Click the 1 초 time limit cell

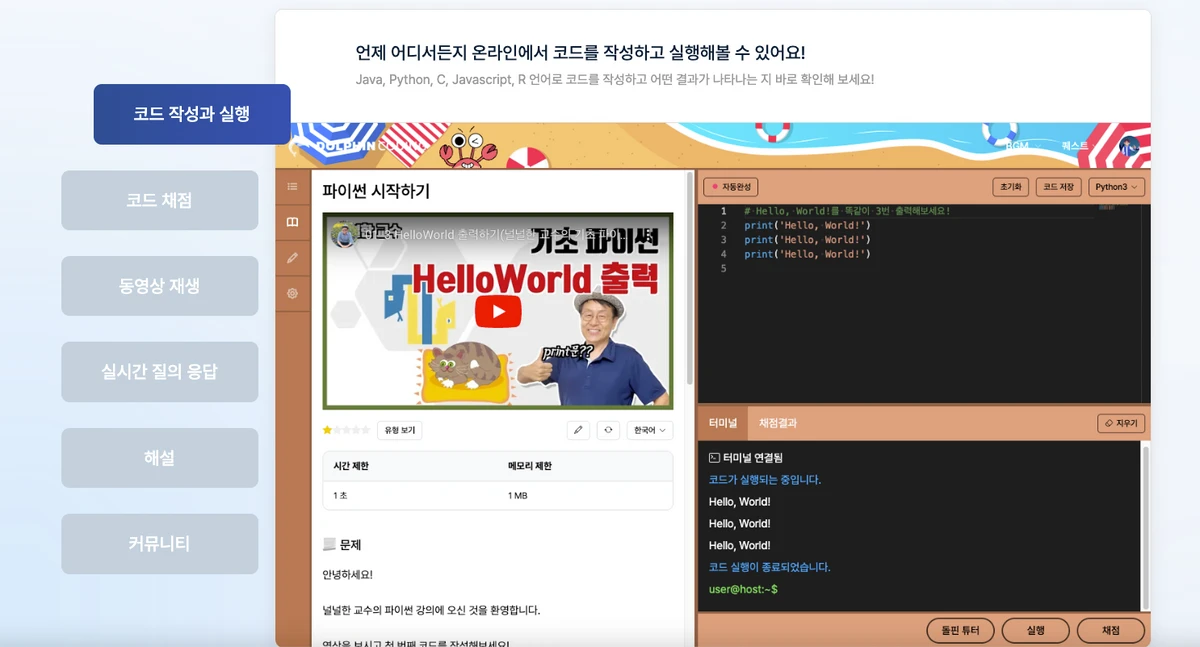(x=341, y=495)
